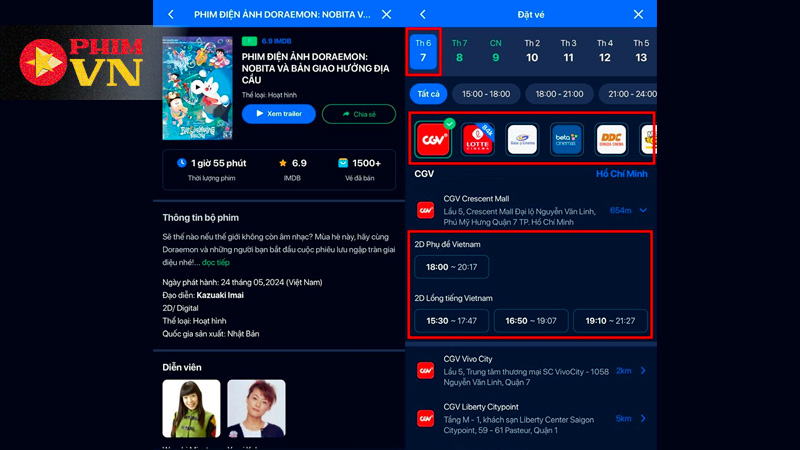Click the Diễn viên section heading
Image resolution: width=800 pixels, height=450 pixels.
click(x=182, y=367)
